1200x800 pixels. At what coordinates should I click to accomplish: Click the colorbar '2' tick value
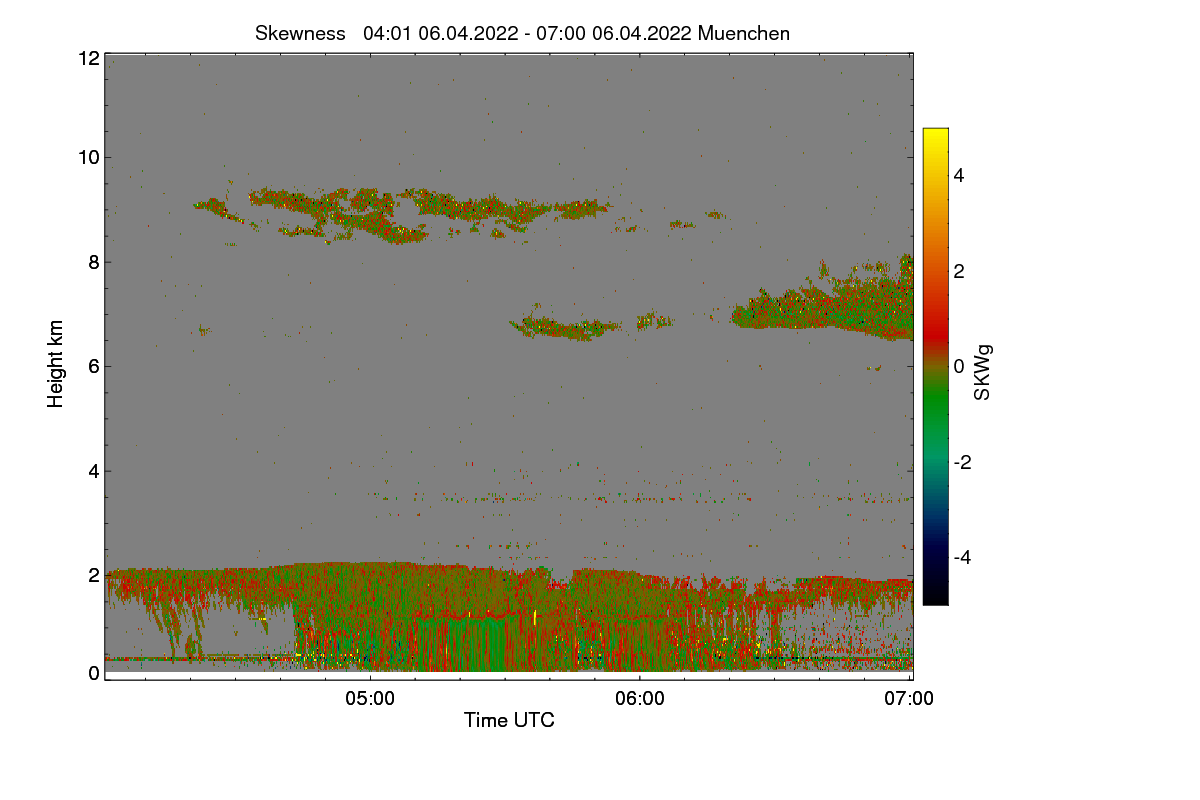coord(959,271)
